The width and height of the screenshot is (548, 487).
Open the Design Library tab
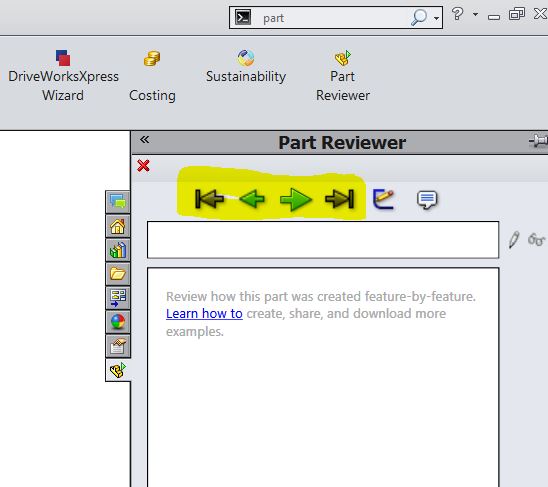coord(118,250)
